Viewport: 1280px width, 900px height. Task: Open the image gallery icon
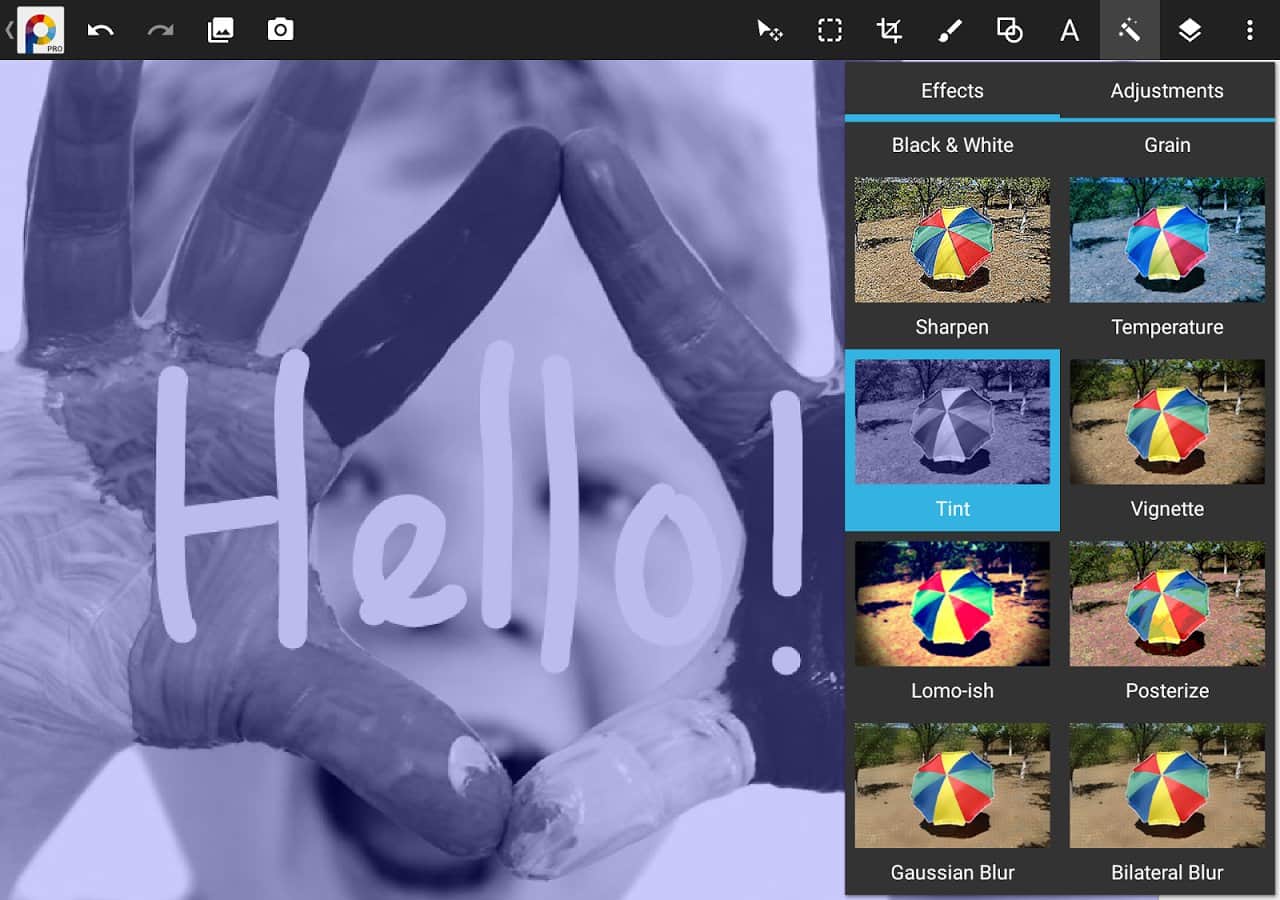[x=220, y=30]
